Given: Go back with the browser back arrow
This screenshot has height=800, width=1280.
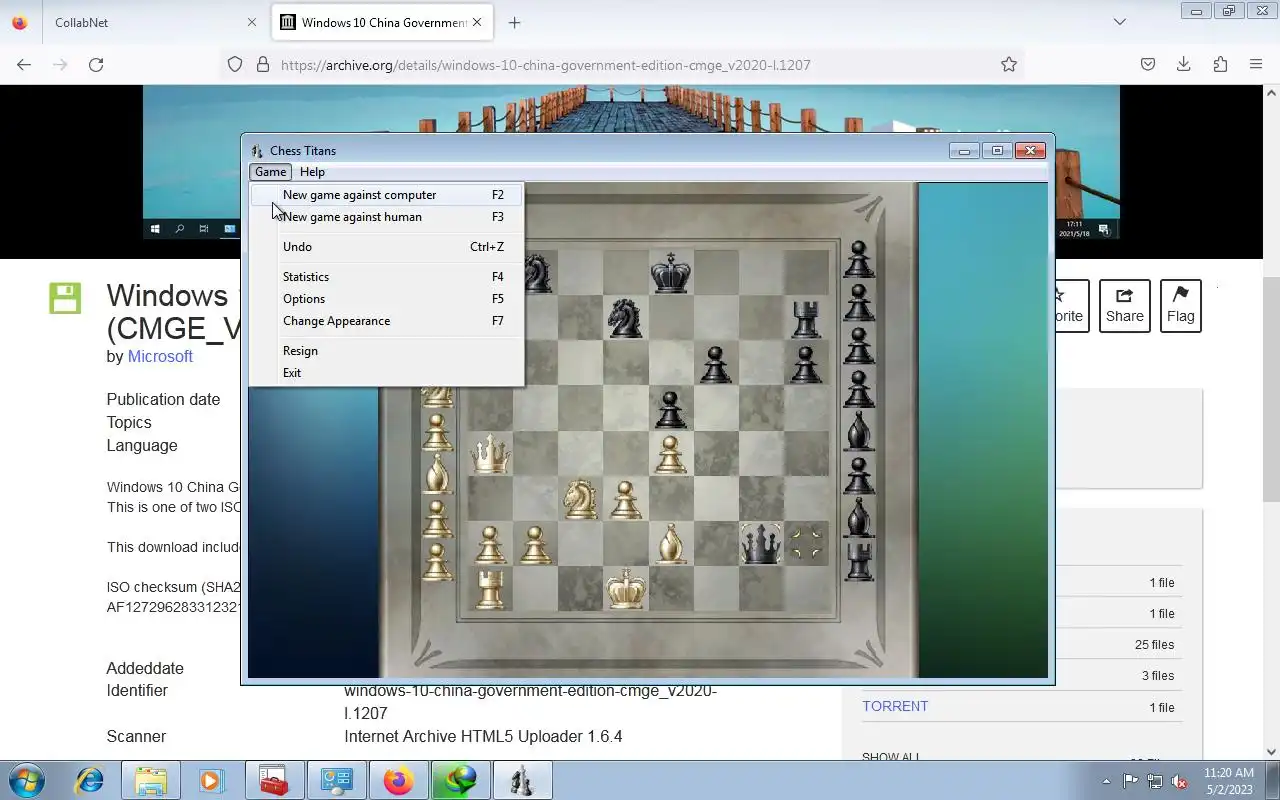Looking at the screenshot, I should point(24,64).
